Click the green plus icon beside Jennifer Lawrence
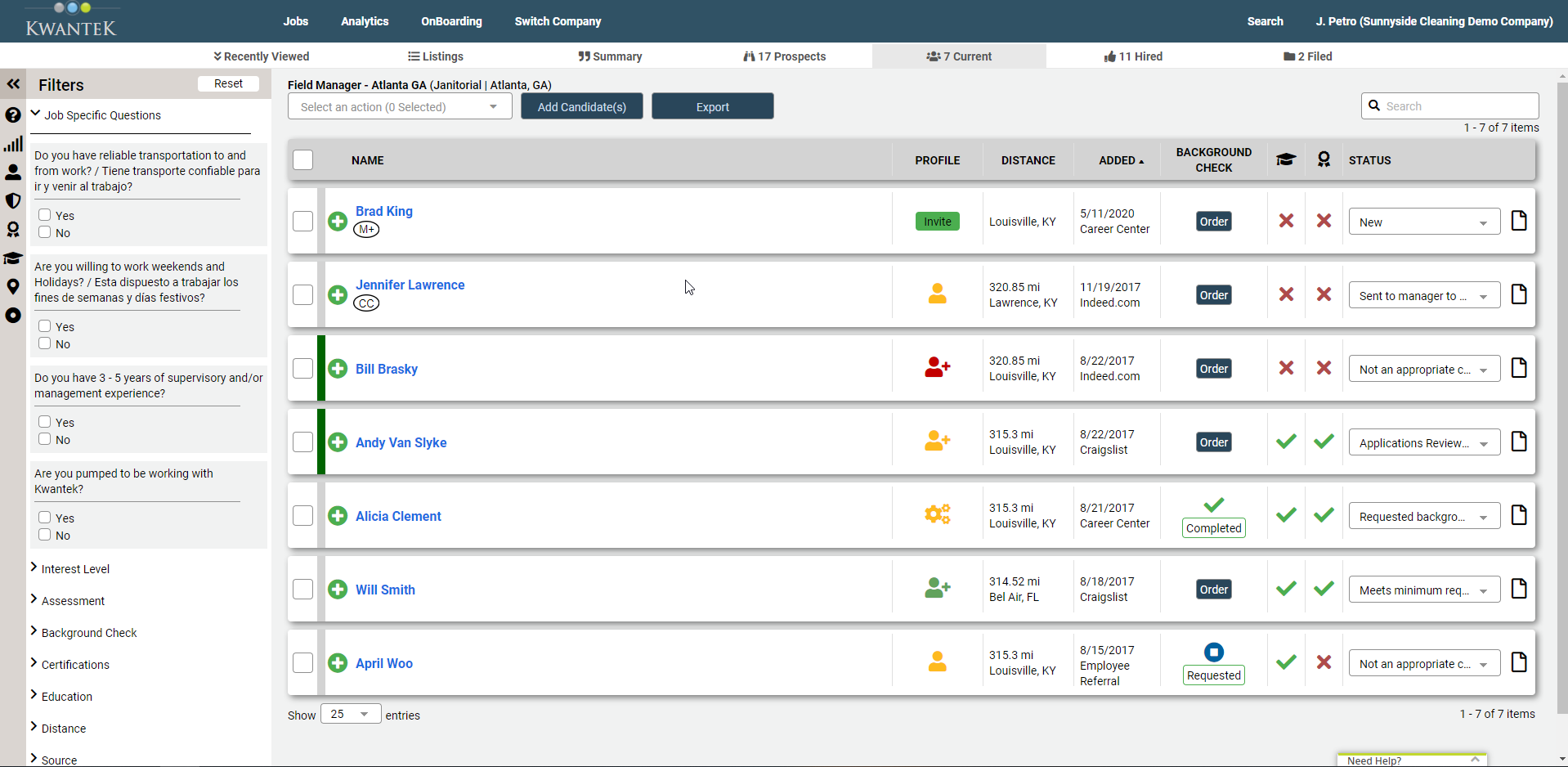This screenshot has width=1568, height=767. 338,295
